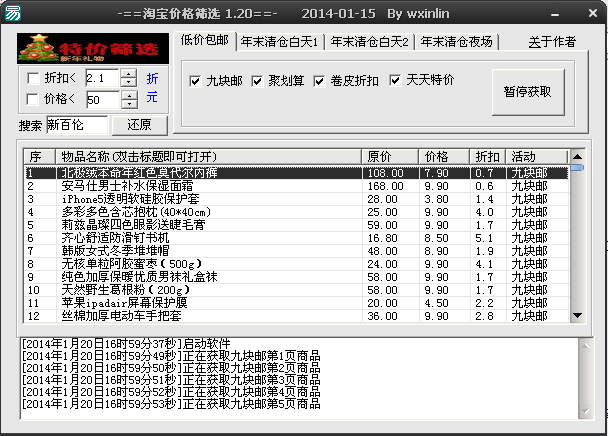Click the search box containing 新百伦
The height and width of the screenshot is (436, 608).
click(x=77, y=125)
